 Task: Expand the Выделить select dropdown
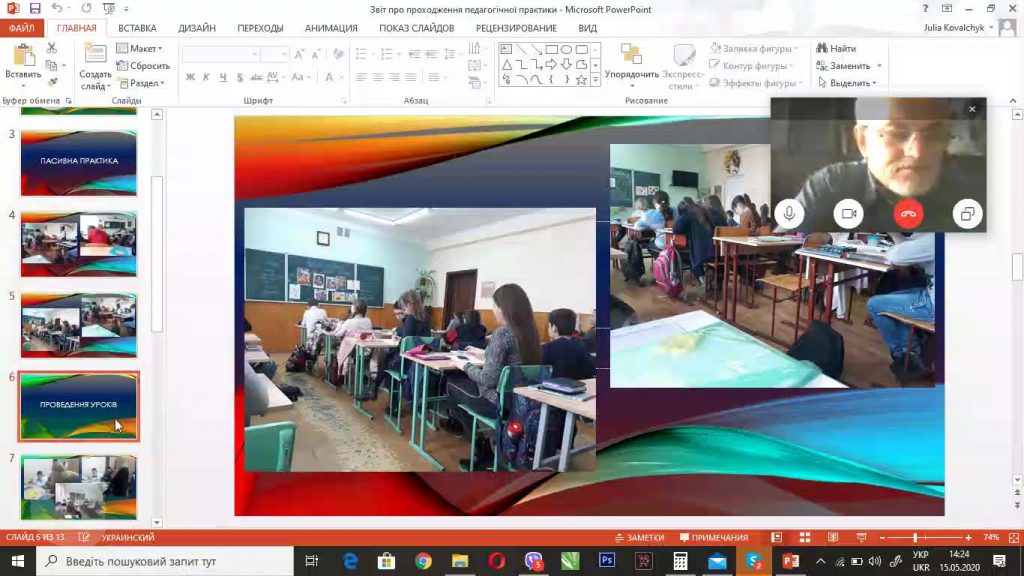point(846,83)
